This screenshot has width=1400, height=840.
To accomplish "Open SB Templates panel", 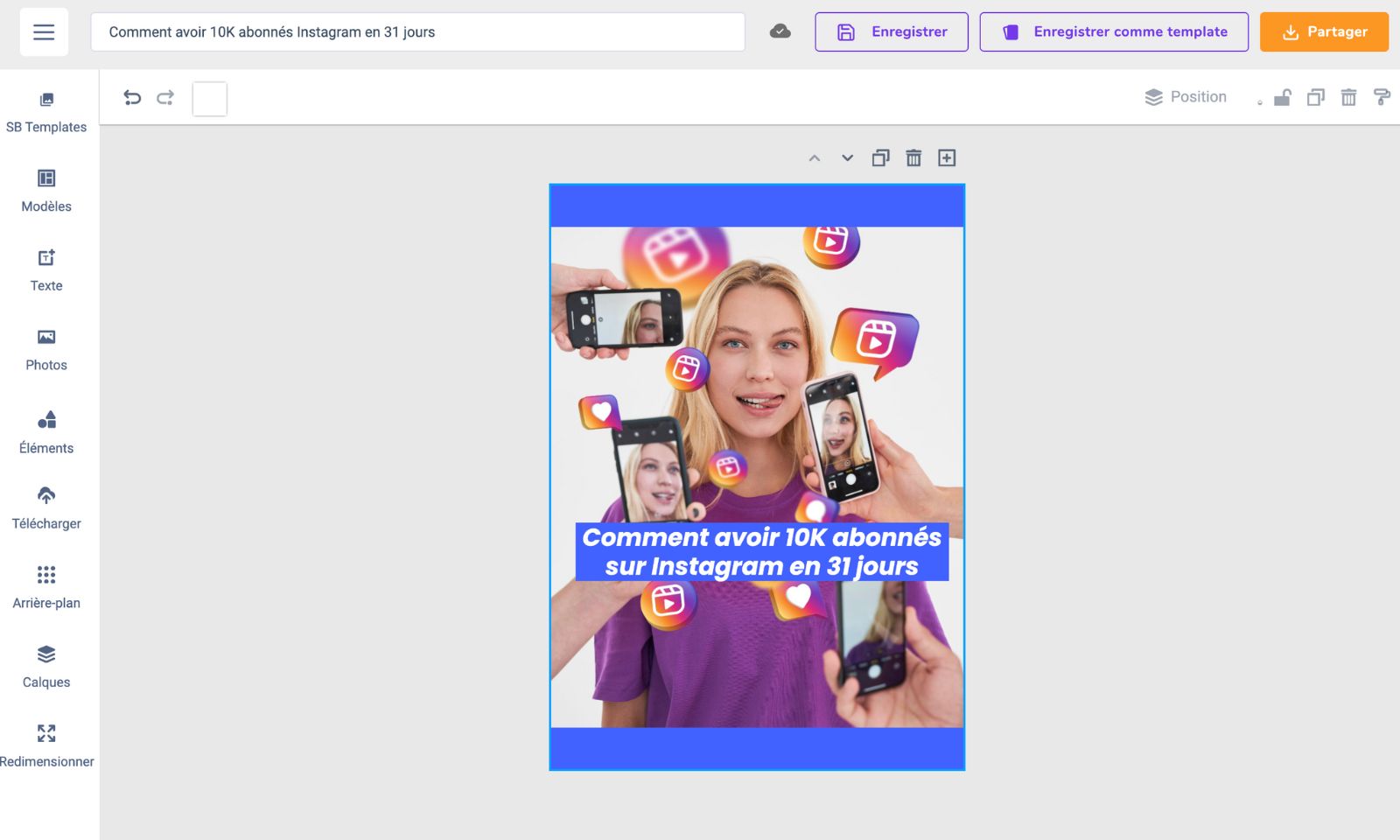I will coord(46,113).
